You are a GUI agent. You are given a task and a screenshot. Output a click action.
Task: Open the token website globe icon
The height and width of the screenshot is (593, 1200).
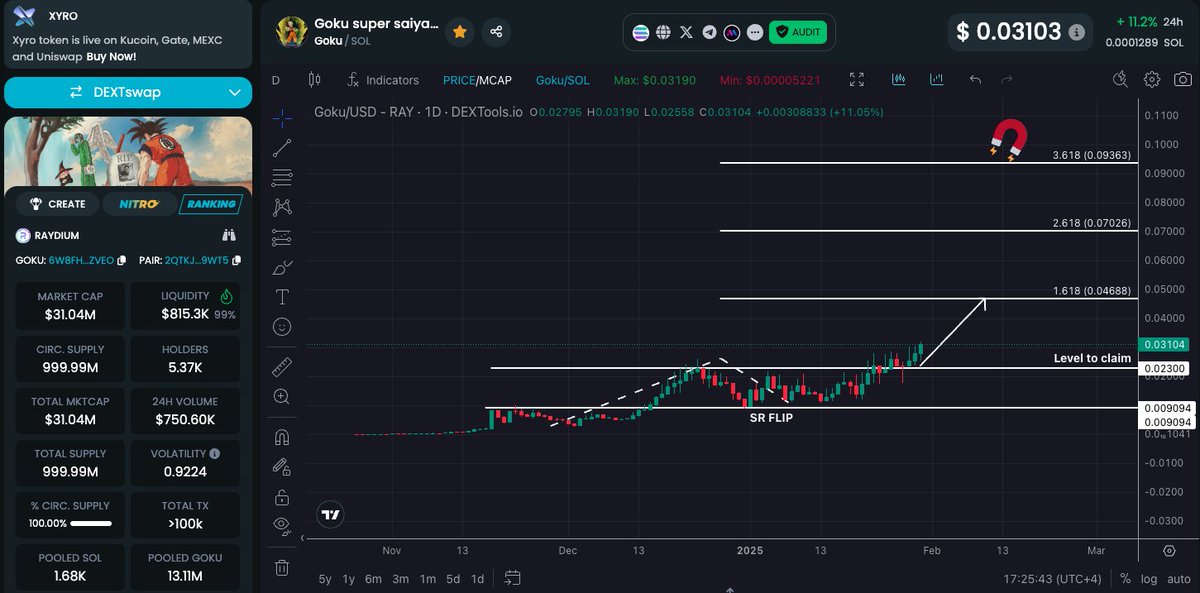pyautogui.click(x=663, y=32)
